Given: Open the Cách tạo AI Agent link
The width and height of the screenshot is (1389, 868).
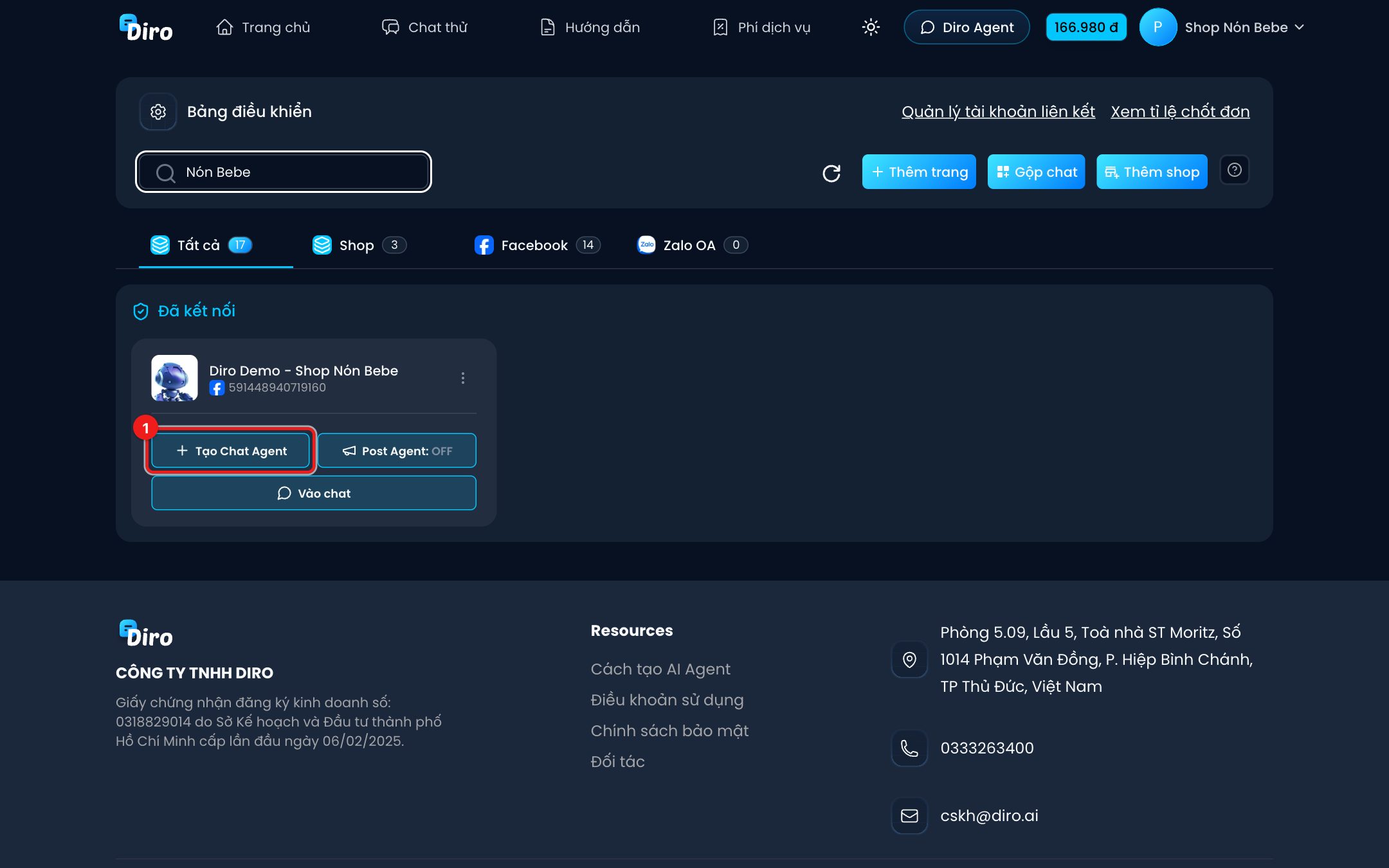Looking at the screenshot, I should pyautogui.click(x=660, y=669).
